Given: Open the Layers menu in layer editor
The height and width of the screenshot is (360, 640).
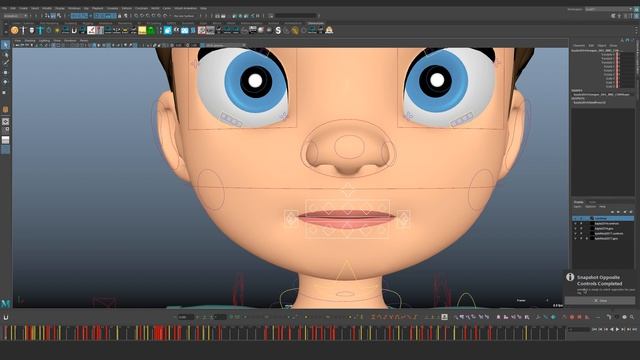Looking at the screenshot, I should [x=578, y=207].
